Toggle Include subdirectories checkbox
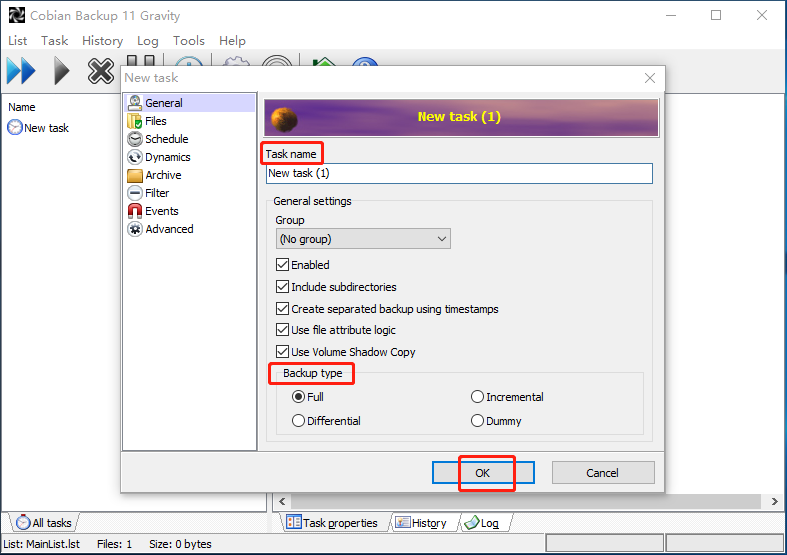787x555 pixels. click(283, 287)
